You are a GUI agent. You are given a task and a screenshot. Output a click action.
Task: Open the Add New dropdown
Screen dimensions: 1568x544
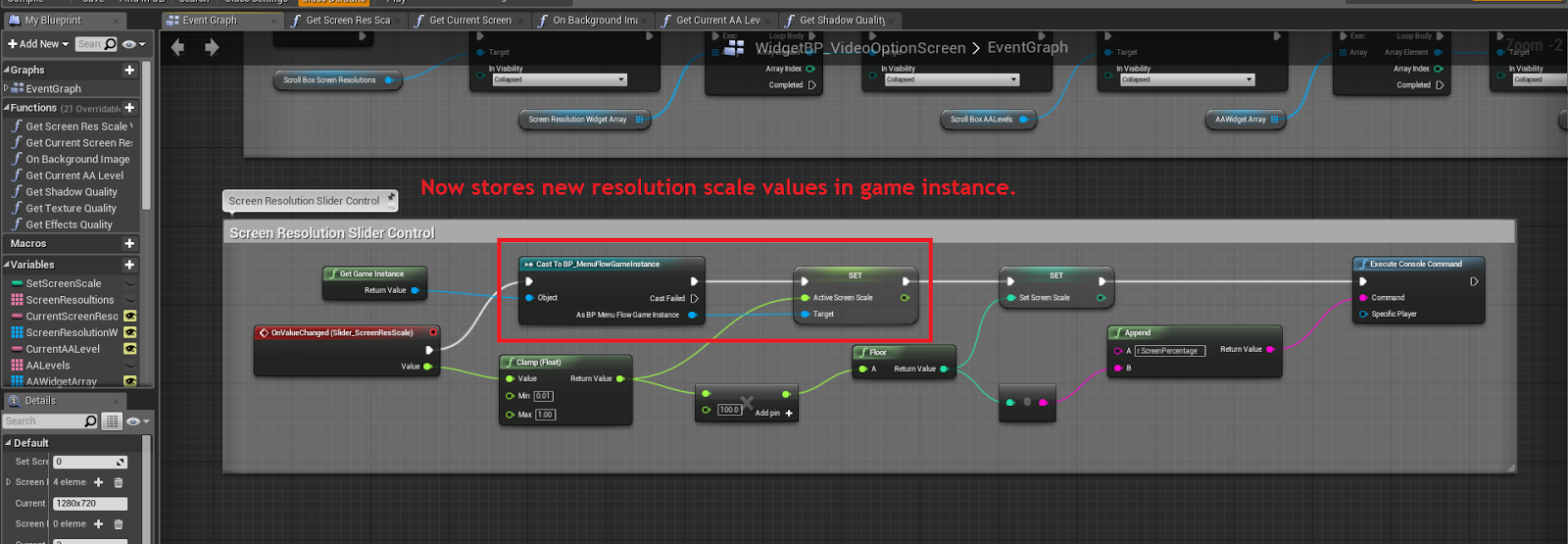(38, 44)
